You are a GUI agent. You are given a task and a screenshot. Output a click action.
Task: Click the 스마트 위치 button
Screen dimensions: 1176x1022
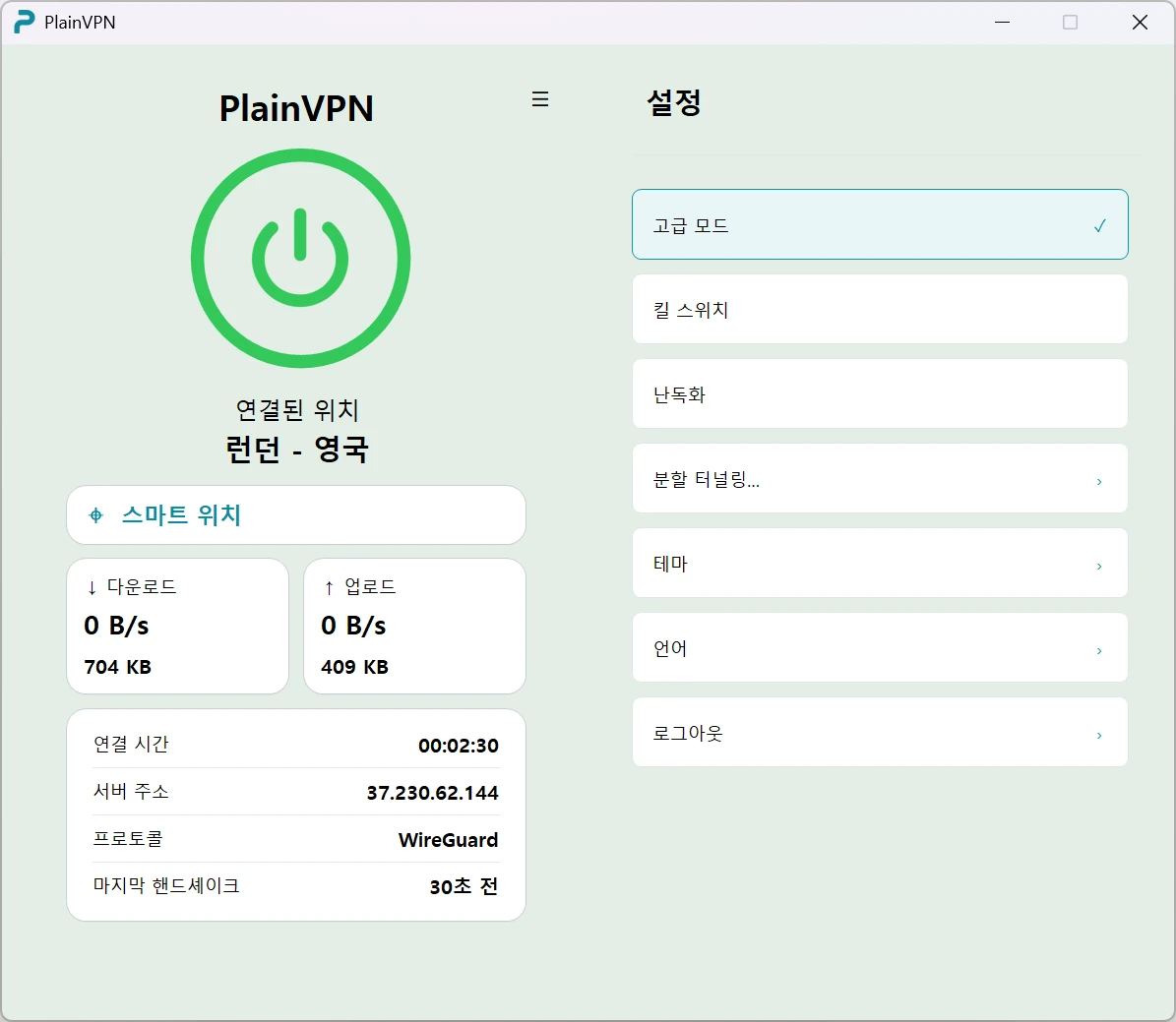click(296, 515)
